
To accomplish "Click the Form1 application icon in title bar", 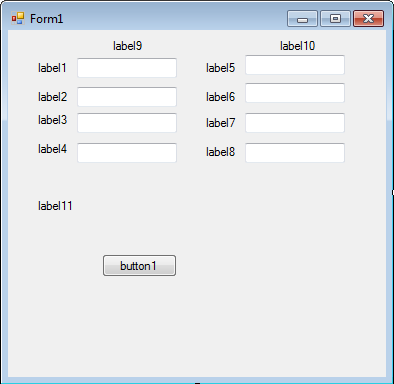I will pyautogui.click(x=18, y=18).
